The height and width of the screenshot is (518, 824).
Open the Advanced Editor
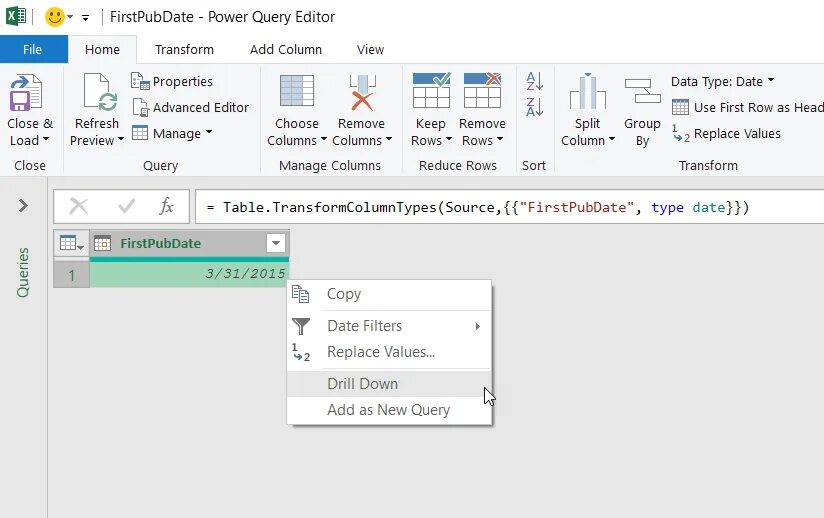pos(190,107)
